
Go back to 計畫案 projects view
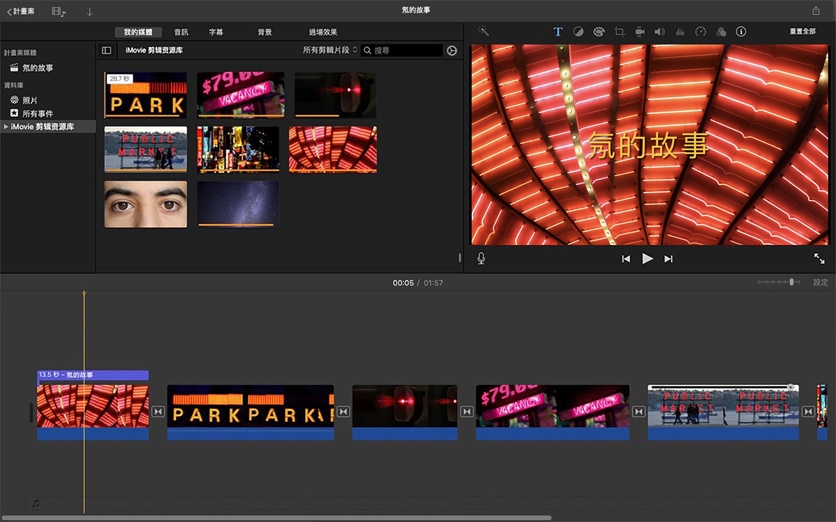tap(20, 10)
